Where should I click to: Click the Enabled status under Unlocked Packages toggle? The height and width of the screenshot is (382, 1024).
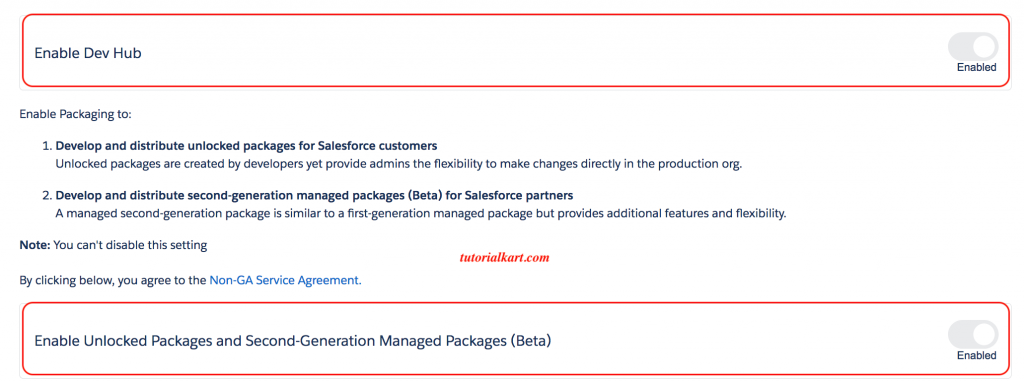(976, 355)
